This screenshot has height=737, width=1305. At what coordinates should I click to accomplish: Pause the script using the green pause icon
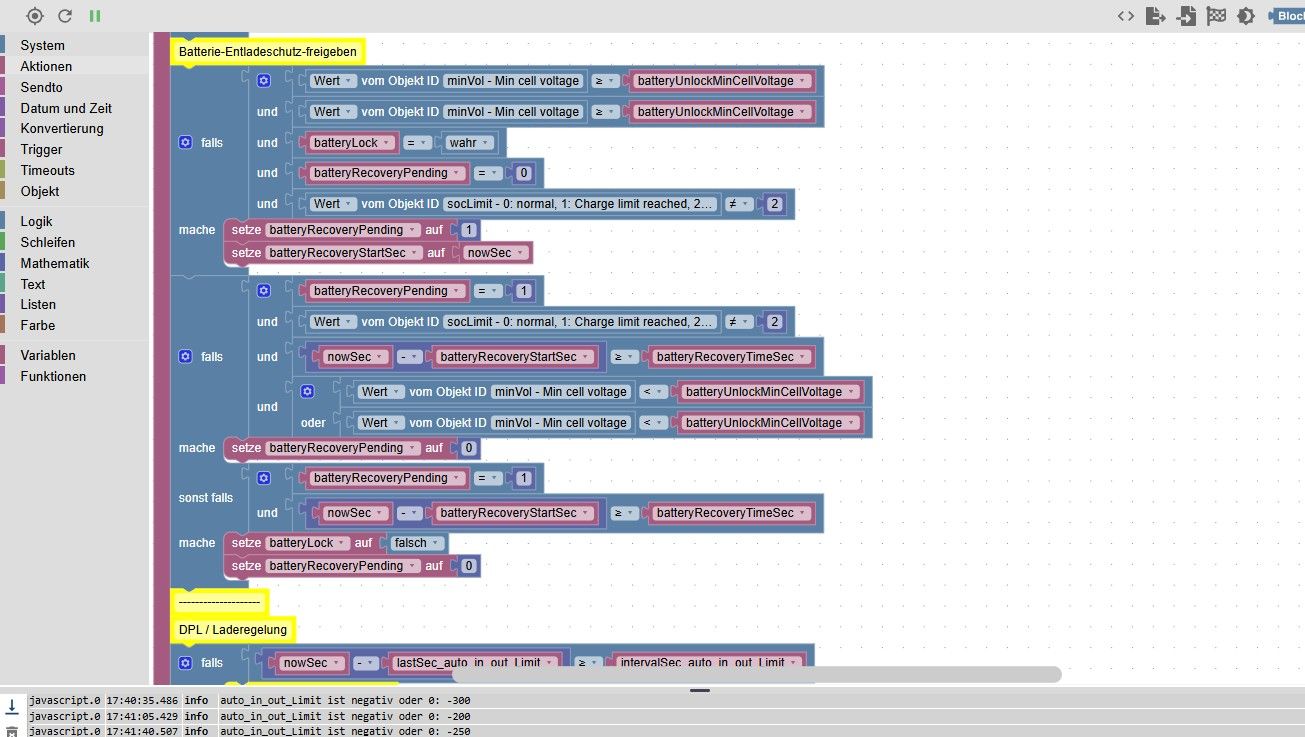[x=95, y=16]
